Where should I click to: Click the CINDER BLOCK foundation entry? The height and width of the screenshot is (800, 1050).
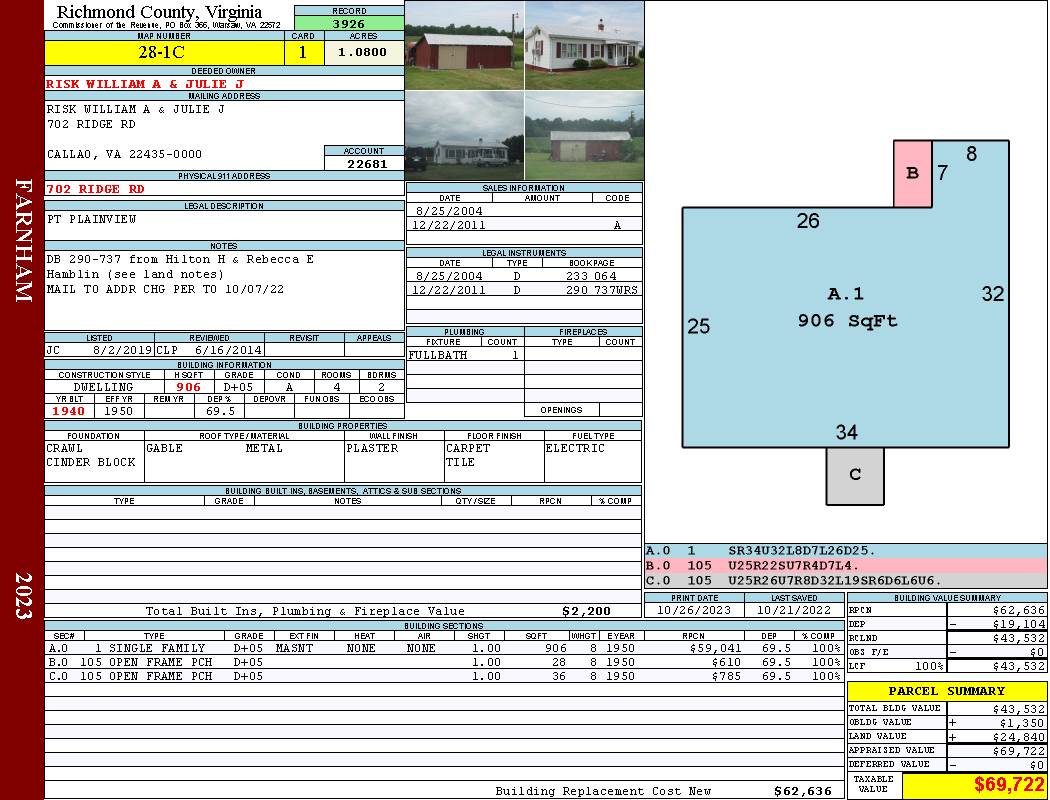(91, 462)
